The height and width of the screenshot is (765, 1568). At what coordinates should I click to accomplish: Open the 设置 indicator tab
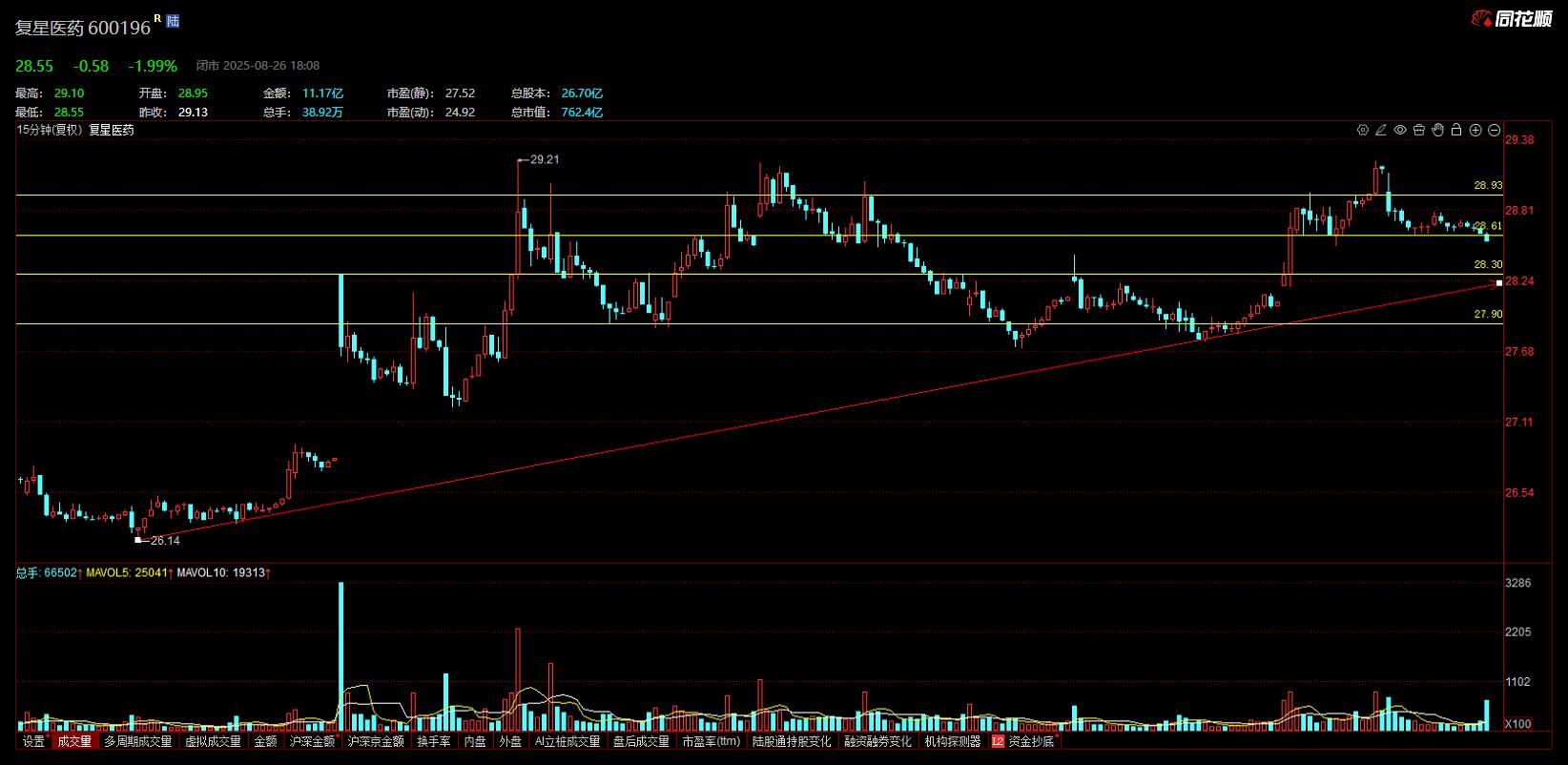point(34,741)
